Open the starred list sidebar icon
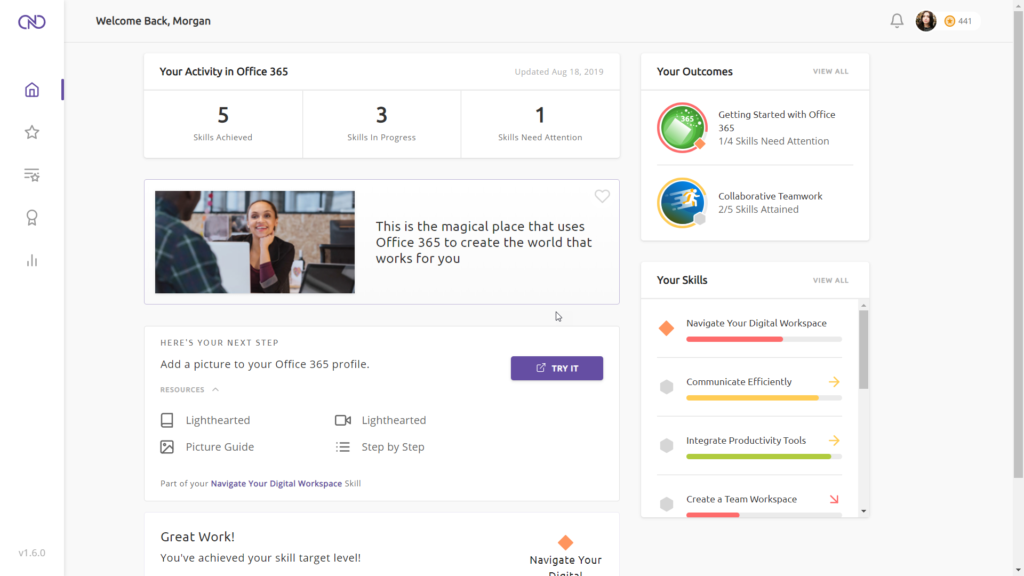 [x=32, y=175]
